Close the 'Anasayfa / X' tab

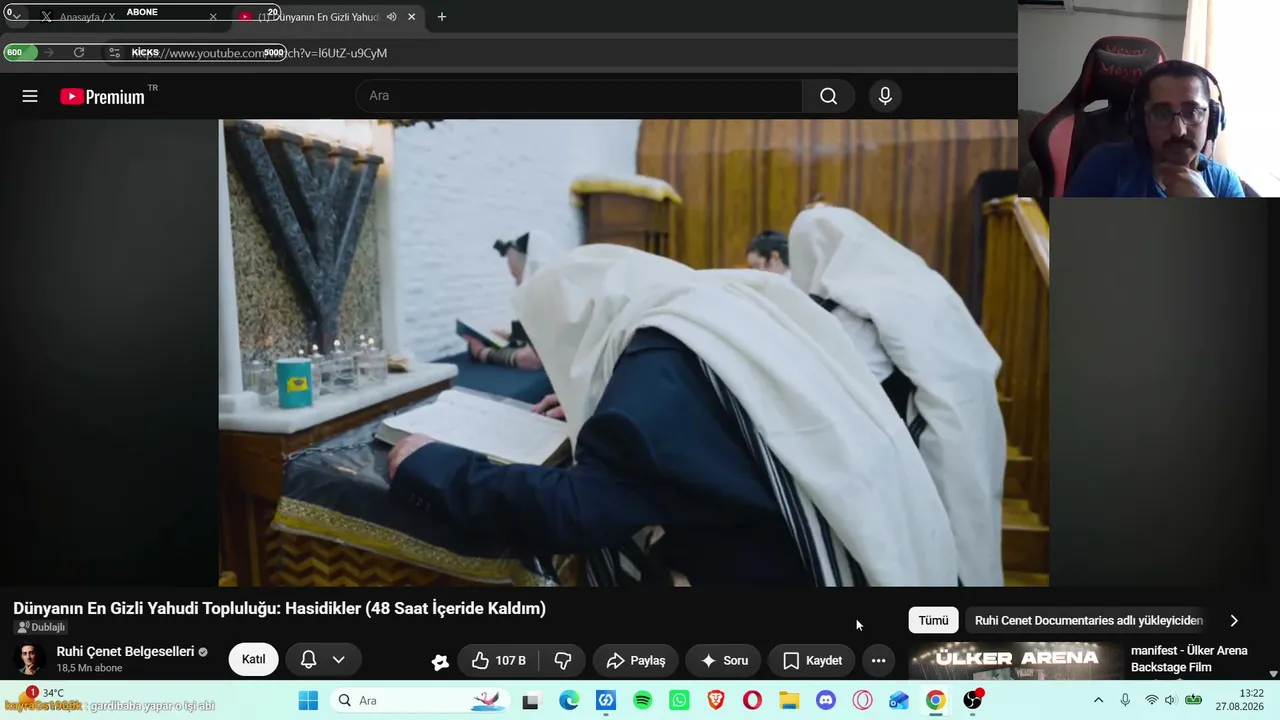coord(213,17)
